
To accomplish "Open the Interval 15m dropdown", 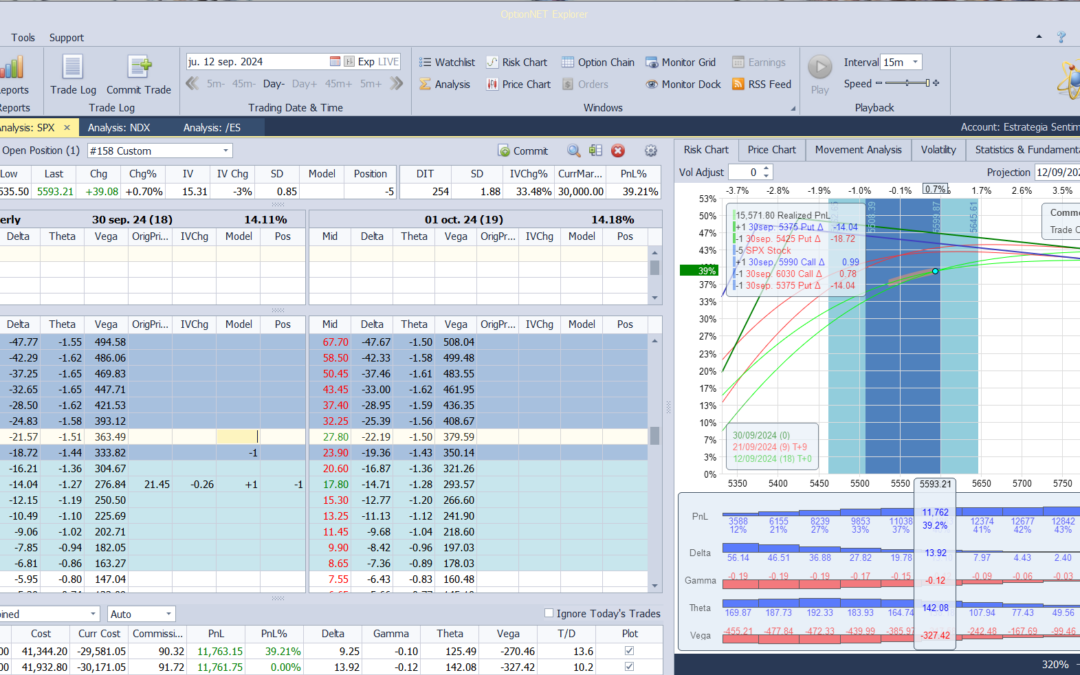I will point(915,62).
